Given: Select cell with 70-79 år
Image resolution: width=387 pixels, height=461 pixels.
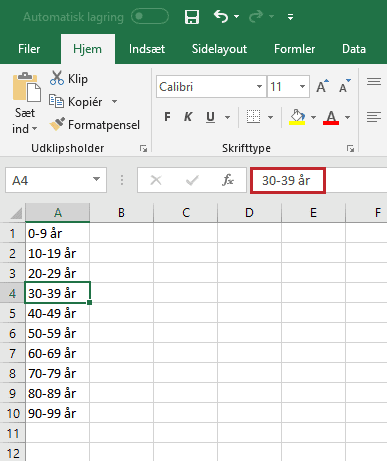Looking at the screenshot, I should pyautogui.click(x=57, y=373).
